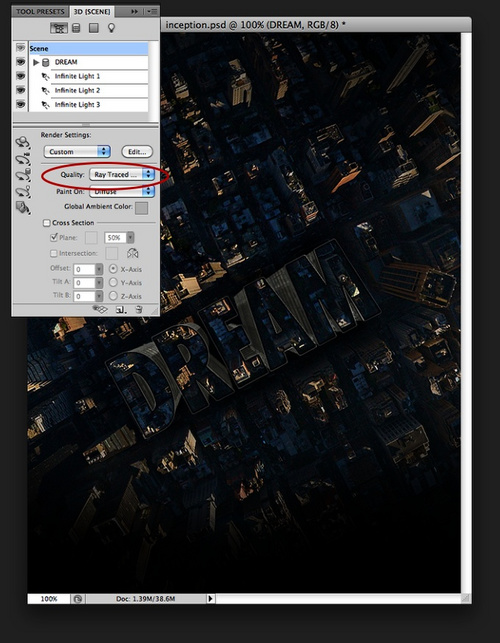Image resolution: width=500 pixels, height=643 pixels.
Task: Hide Infinite Light 1
Action: click(x=21, y=76)
